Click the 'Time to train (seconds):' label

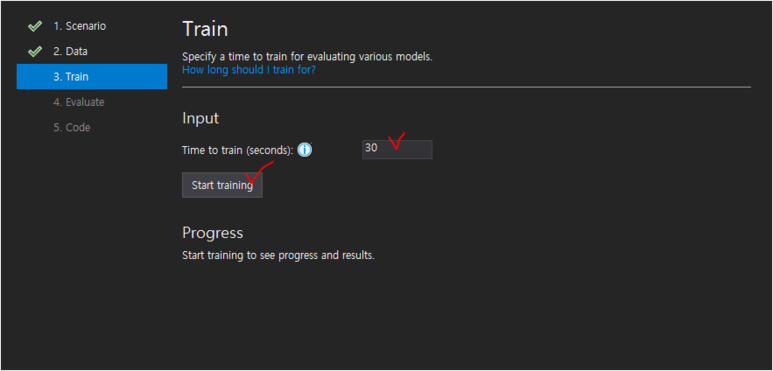coord(238,150)
